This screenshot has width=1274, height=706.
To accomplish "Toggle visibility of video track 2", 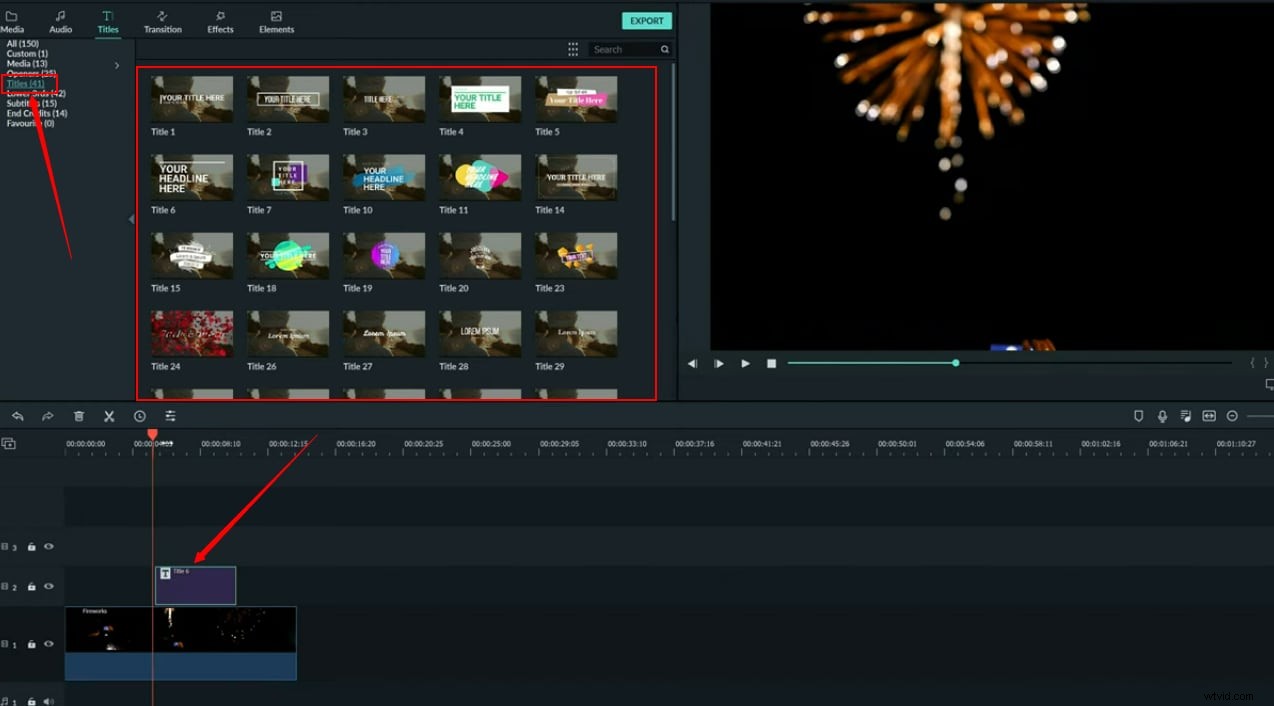I will (x=47, y=586).
